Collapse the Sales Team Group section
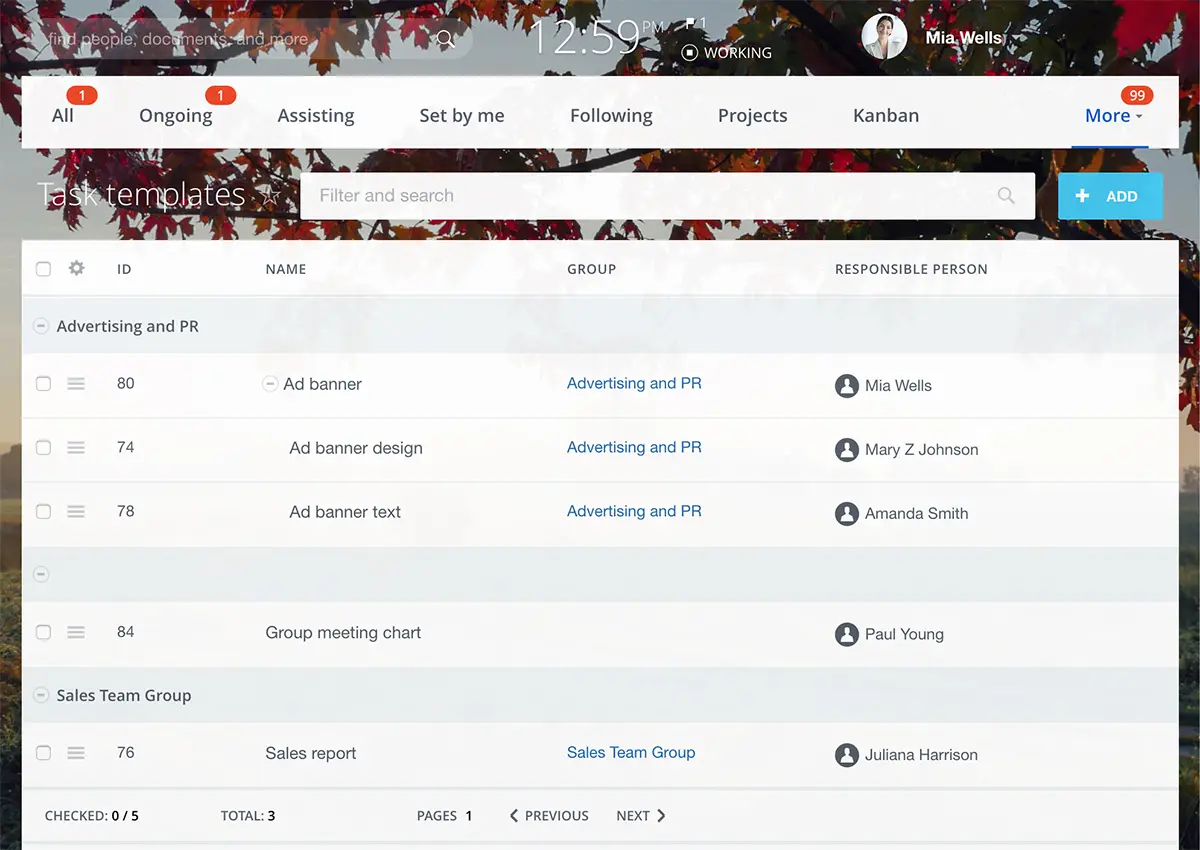The height and width of the screenshot is (850, 1200). click(x=41, y=695)
